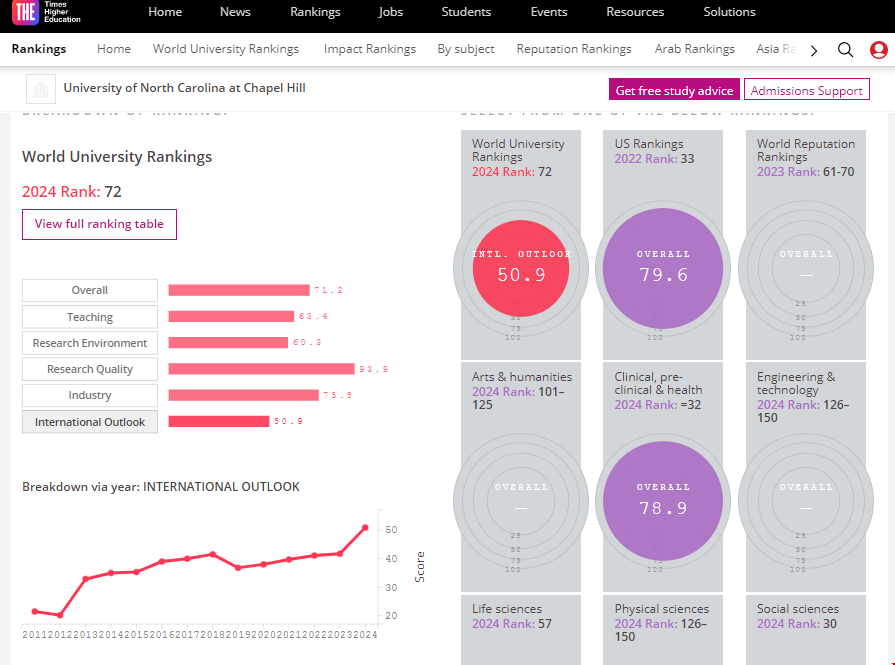Open the Jobs menu in top bar
The width and height of the screenshot is (895, 665).
pos(391,12)
